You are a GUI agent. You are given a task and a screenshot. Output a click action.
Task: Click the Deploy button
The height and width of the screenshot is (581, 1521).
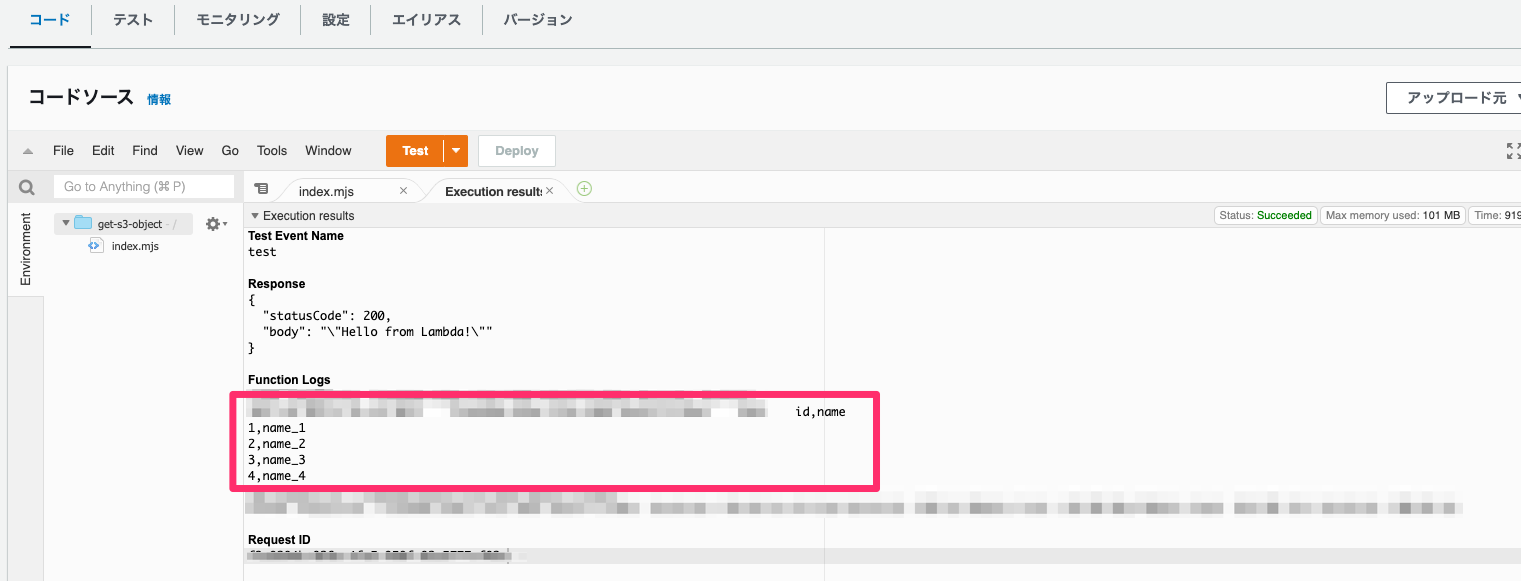(x=517, y=151)
